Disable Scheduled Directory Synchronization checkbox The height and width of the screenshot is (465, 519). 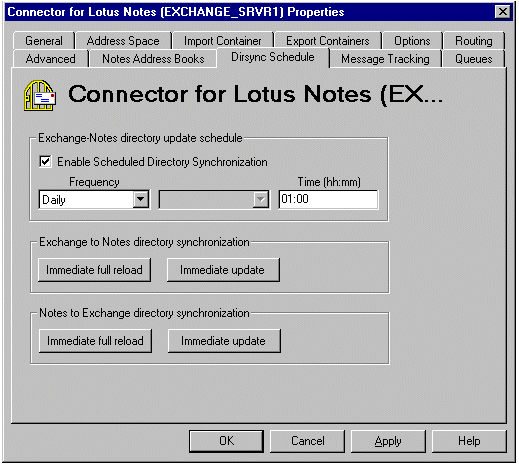[x=45, y=162]
